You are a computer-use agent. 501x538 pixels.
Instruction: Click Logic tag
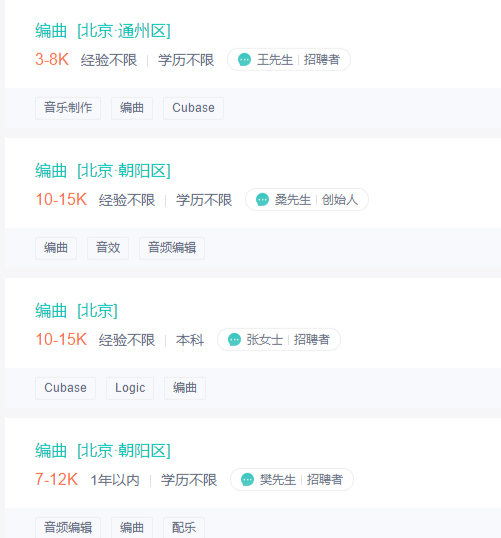pyautogui.click(x=130, y=388)
